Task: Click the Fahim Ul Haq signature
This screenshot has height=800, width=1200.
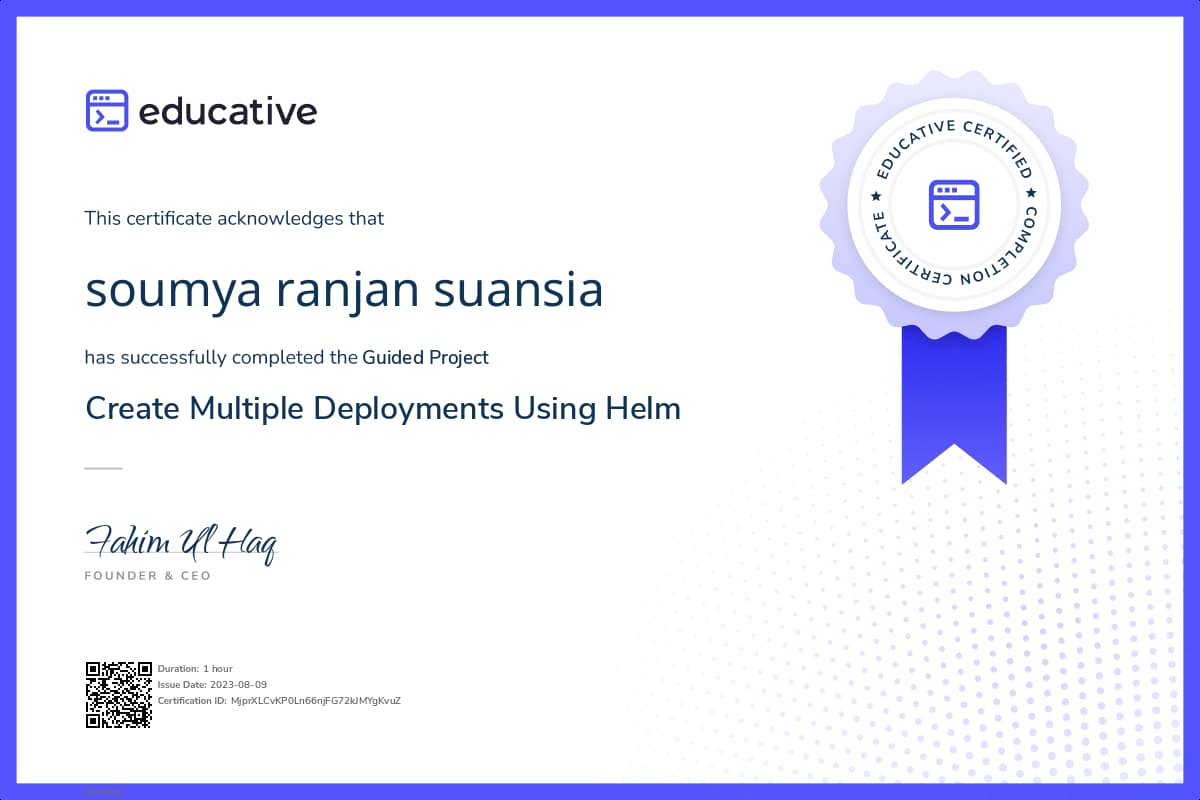Action: click(x=181, y=543)
